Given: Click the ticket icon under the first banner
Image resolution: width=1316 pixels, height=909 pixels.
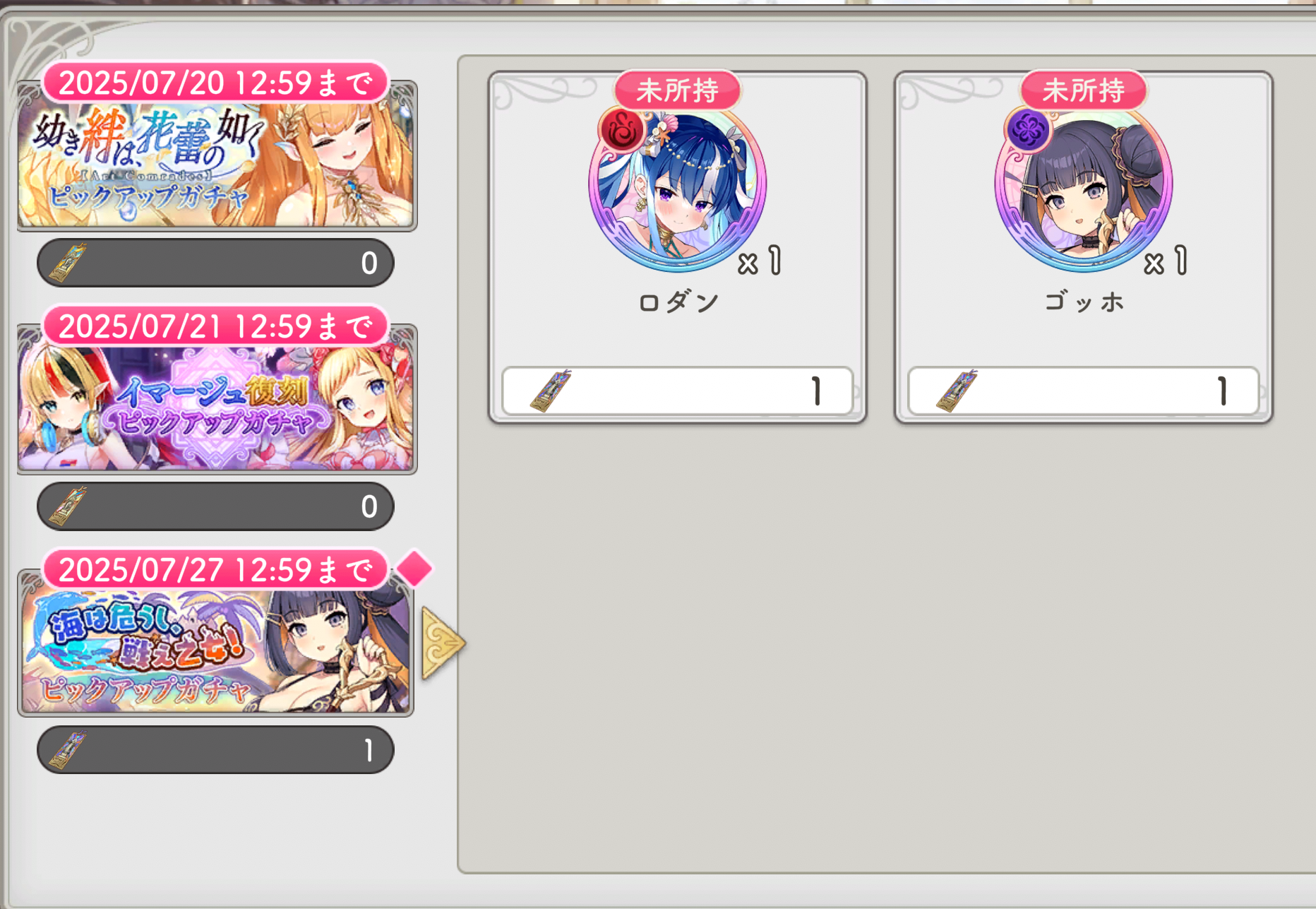Looking at the screenshot, I should tap(68, 262).
